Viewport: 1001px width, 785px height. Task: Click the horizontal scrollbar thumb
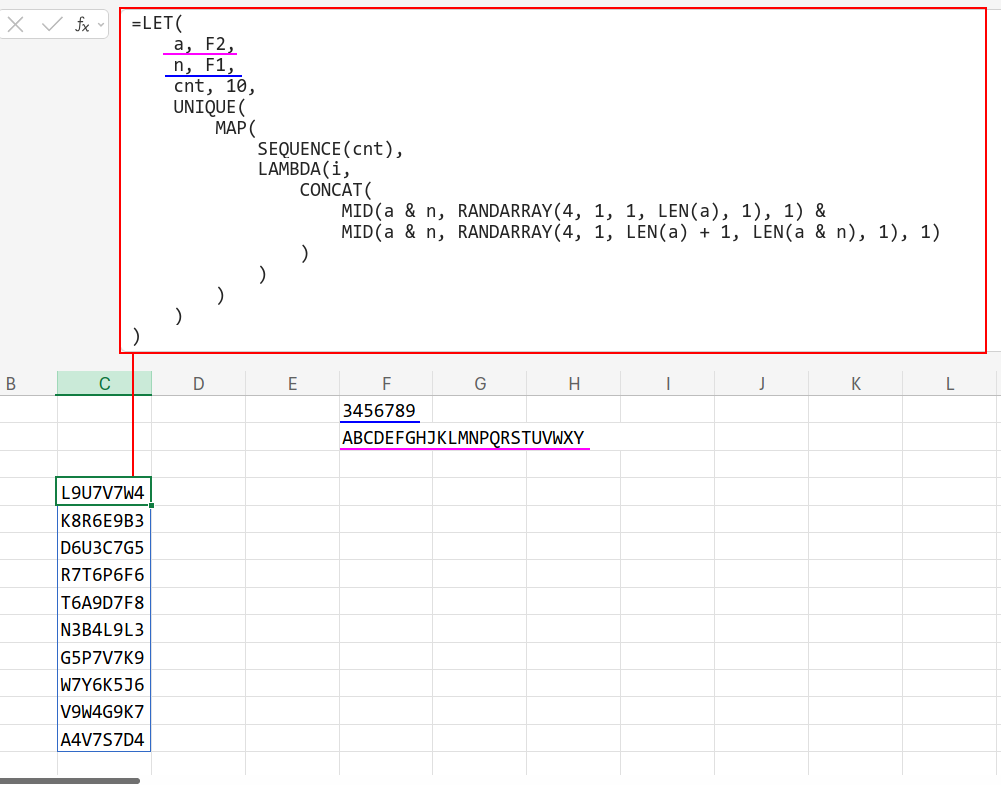click(70, 780)
